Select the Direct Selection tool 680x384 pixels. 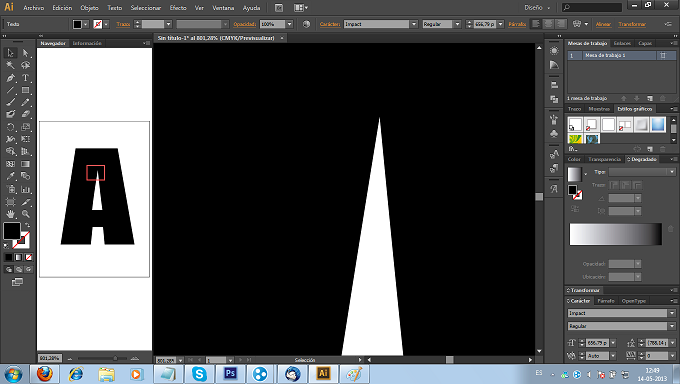26,53
